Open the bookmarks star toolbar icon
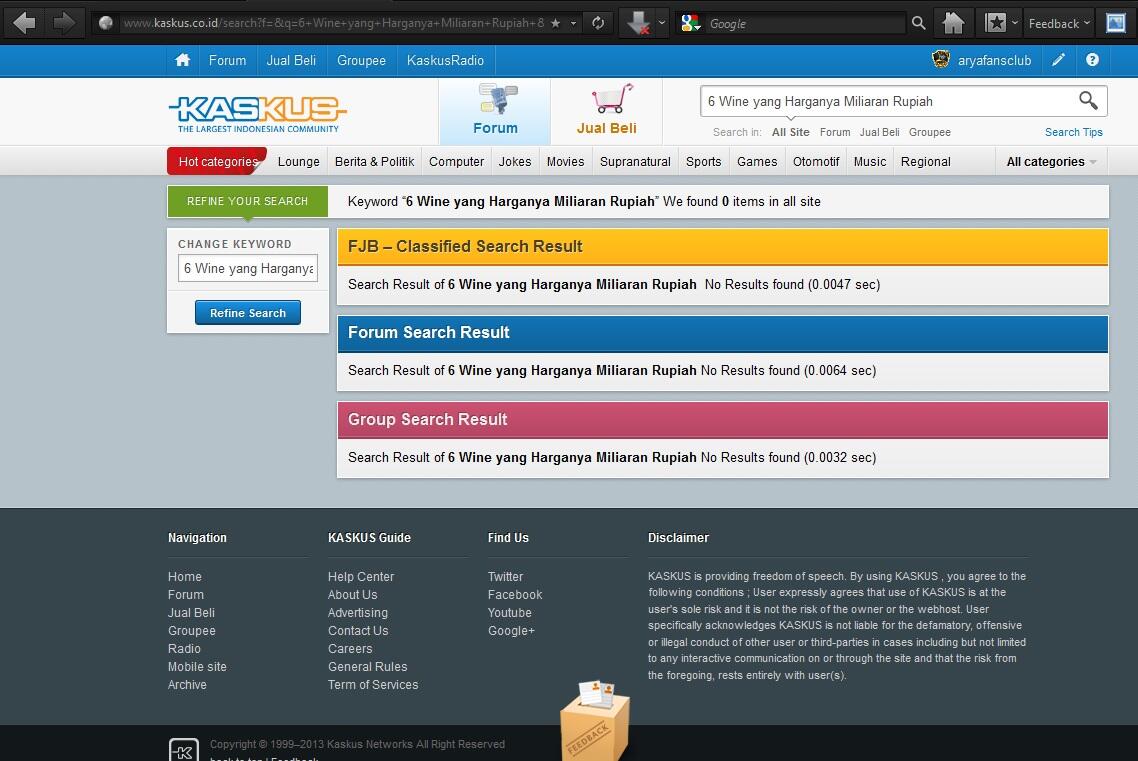The width and height of the screenshot is (1138, 761). [996, 23]
